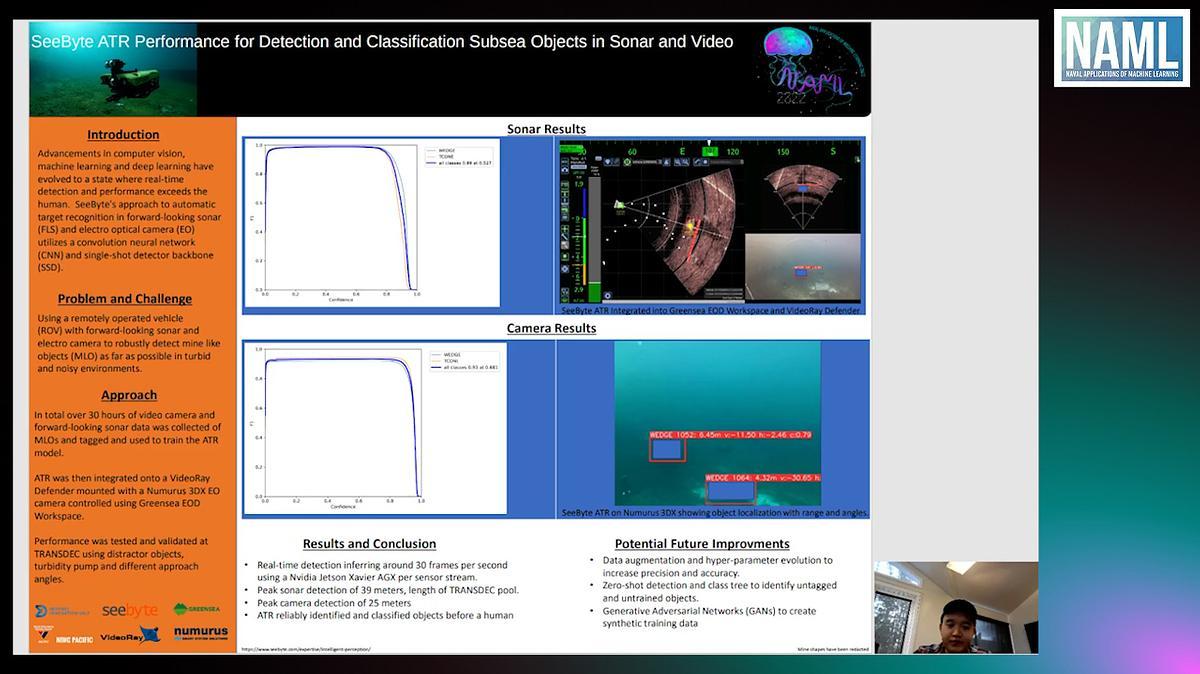This screenshot has height=674, width=1200.
Task: Click the NAML 2022 jellyfish logo
Action: pyautogui.click(x=807, y=68)
